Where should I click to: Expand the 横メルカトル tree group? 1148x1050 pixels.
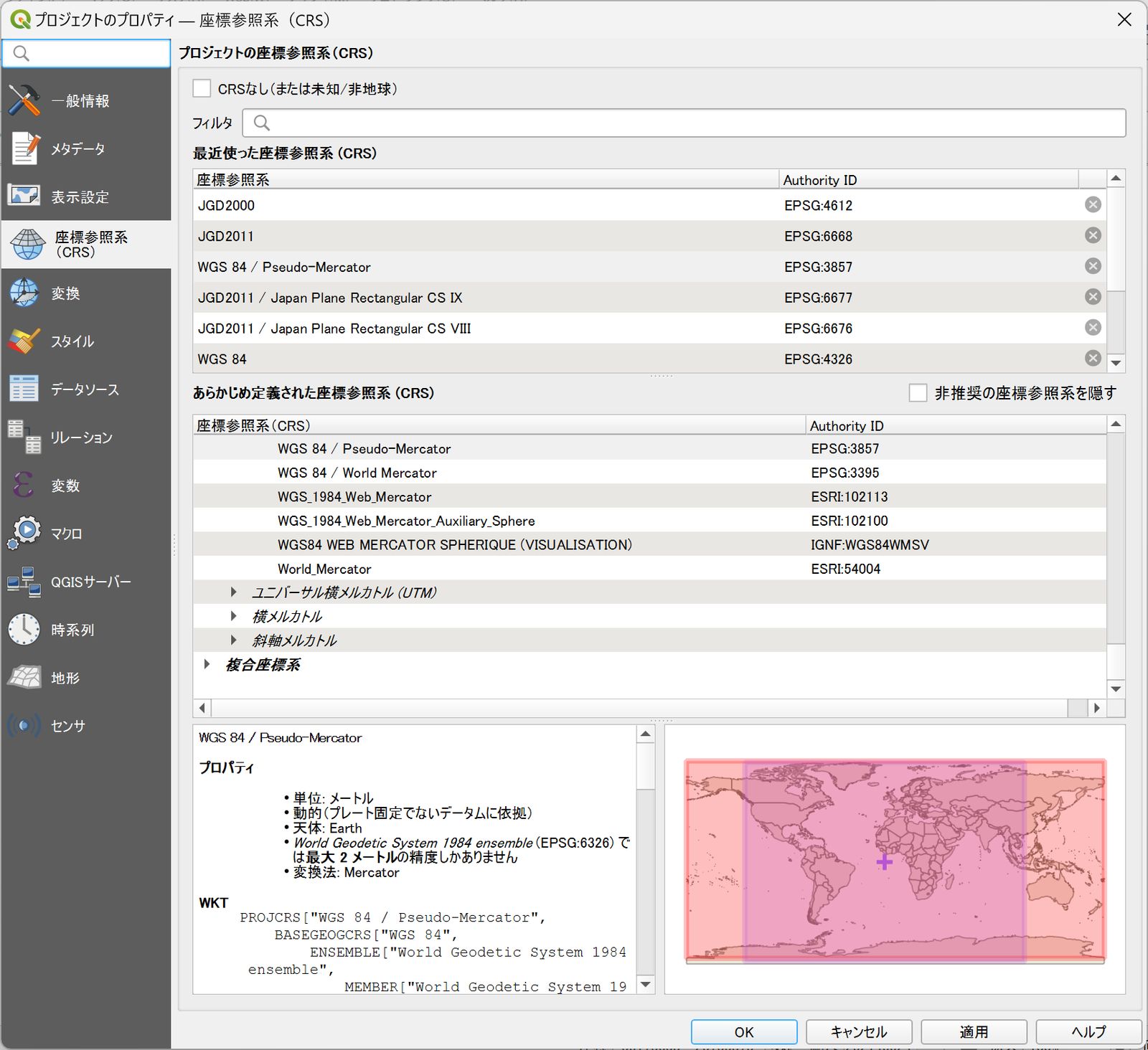pyautogui.click(x=233, y=616)
